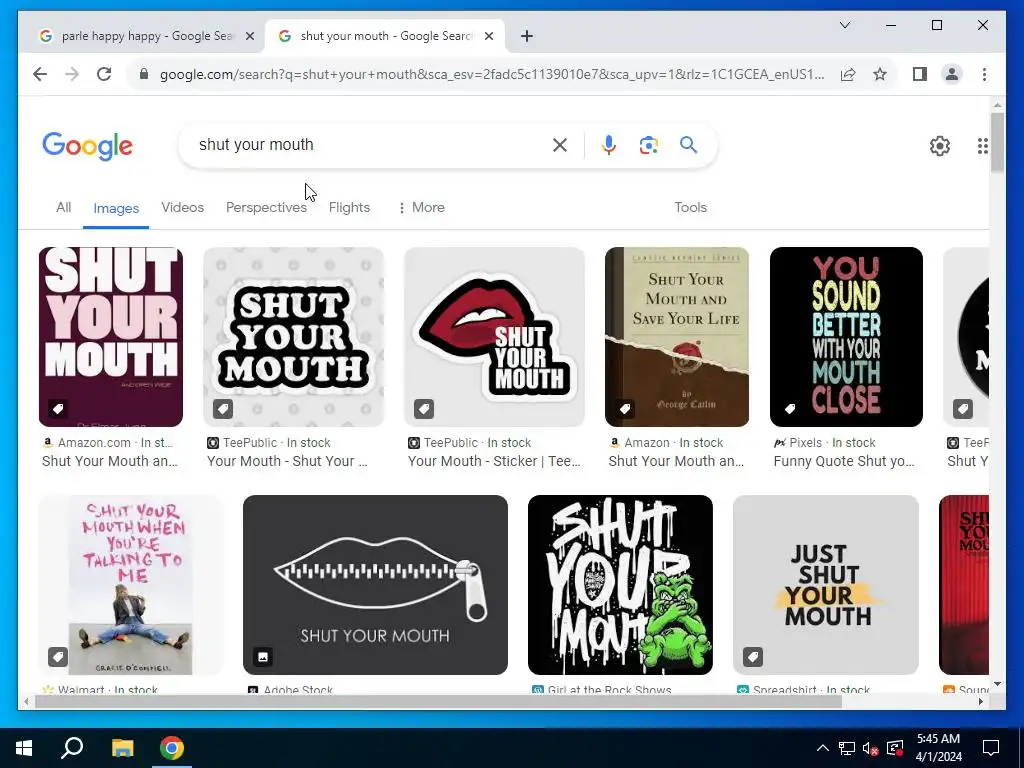Show hidden system tray icons
This screenshot has height=768, width=1024.
(823, 748)
